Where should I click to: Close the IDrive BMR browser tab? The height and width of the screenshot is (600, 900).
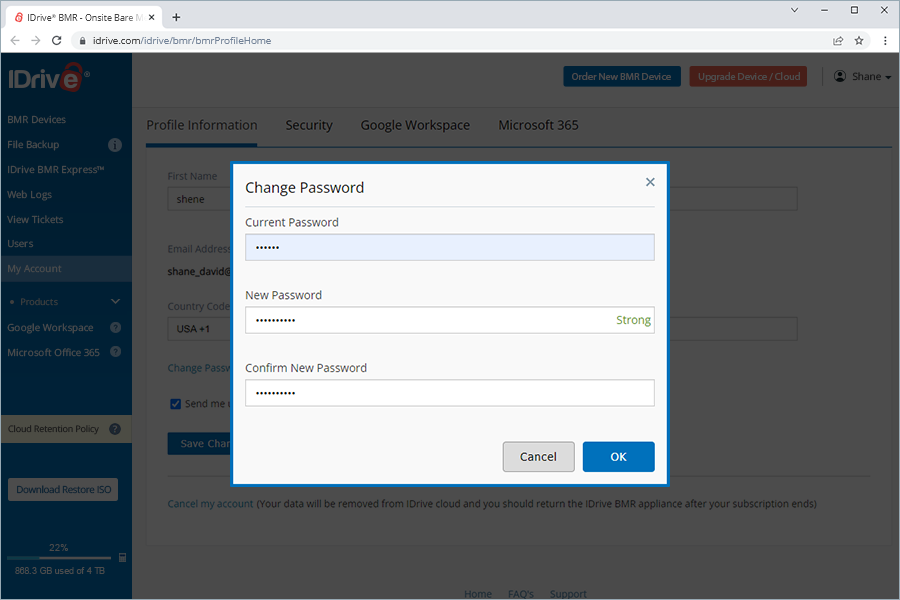152,17
